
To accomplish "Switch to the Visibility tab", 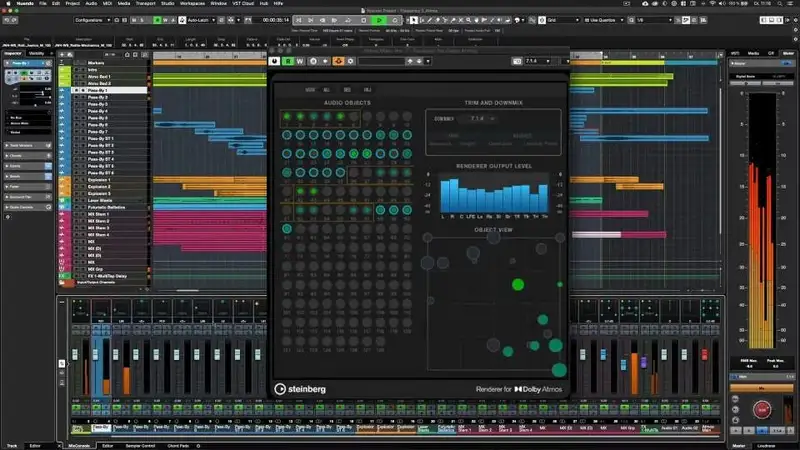I will click(37, 53).
